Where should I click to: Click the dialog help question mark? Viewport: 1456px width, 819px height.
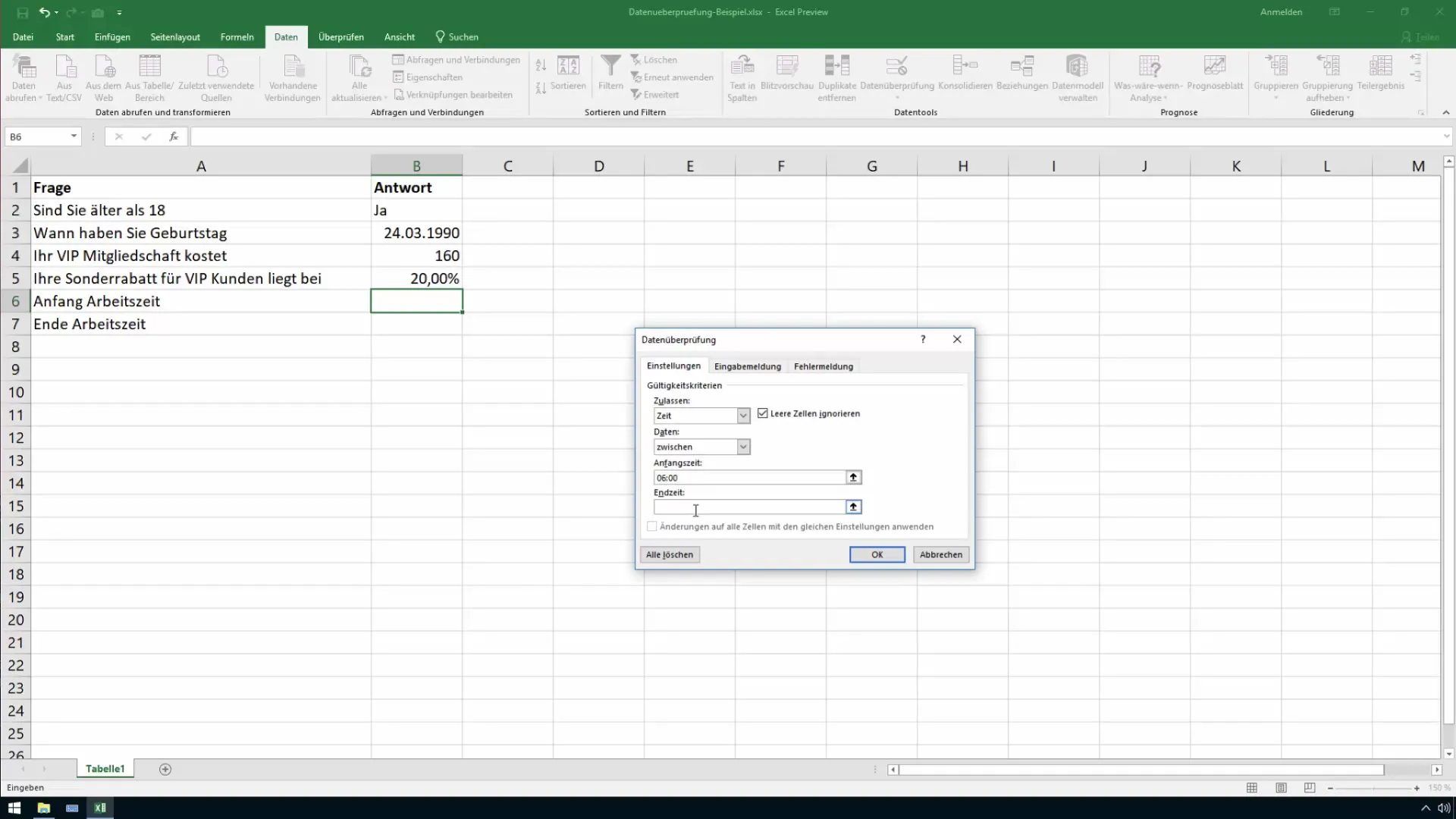tap(923, 339)
